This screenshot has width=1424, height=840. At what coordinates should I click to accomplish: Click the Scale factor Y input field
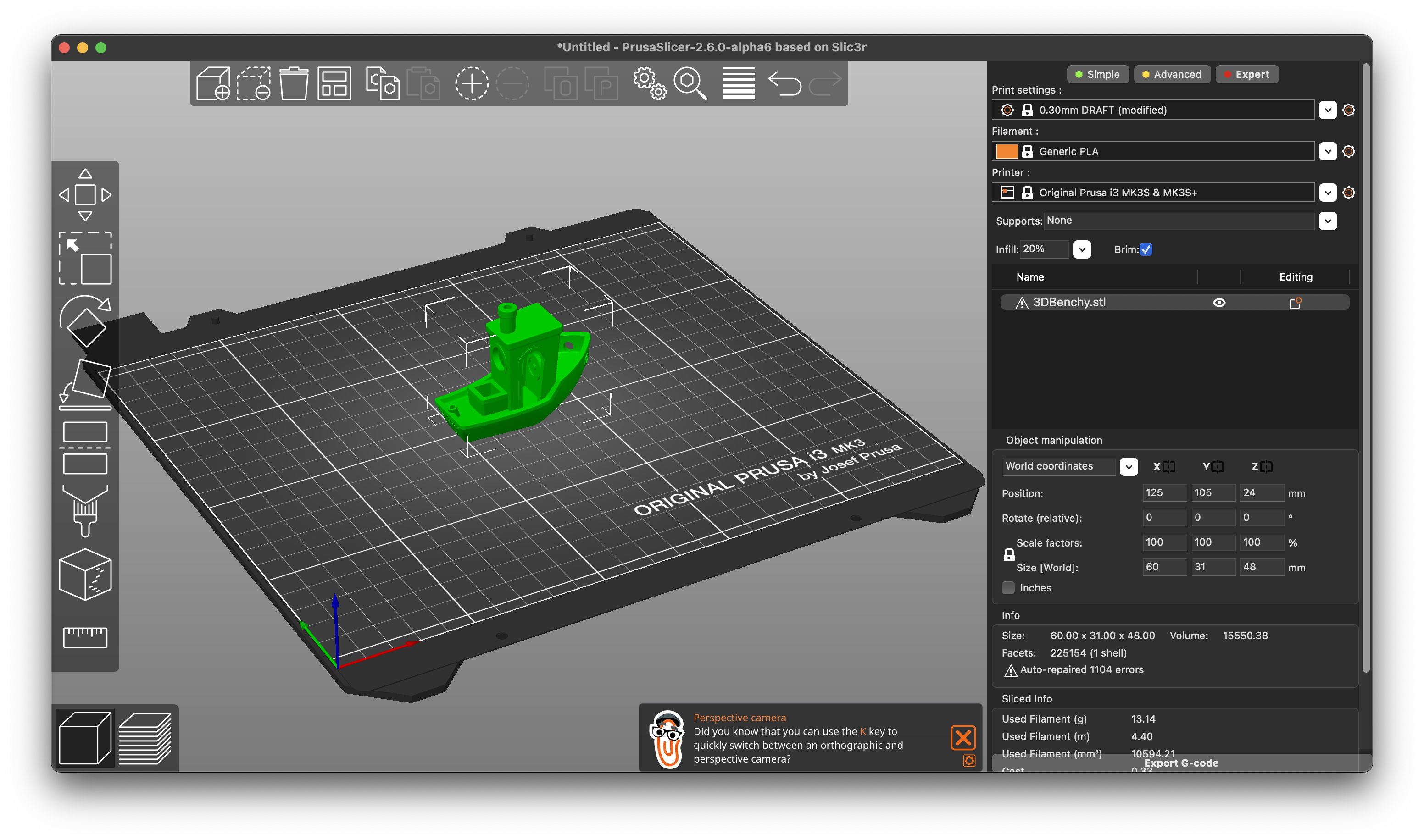pyautogui.click(x=1213, y=542)
